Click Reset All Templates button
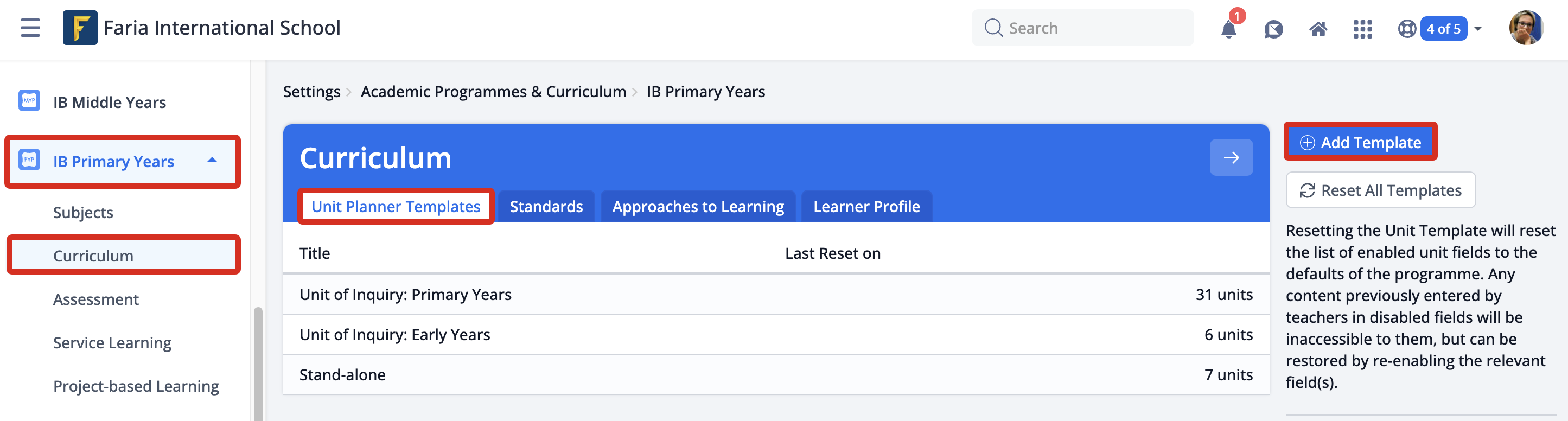The width and height of the screenshot is (1568, 421). pyautogui.click(x=1380, y=190)
